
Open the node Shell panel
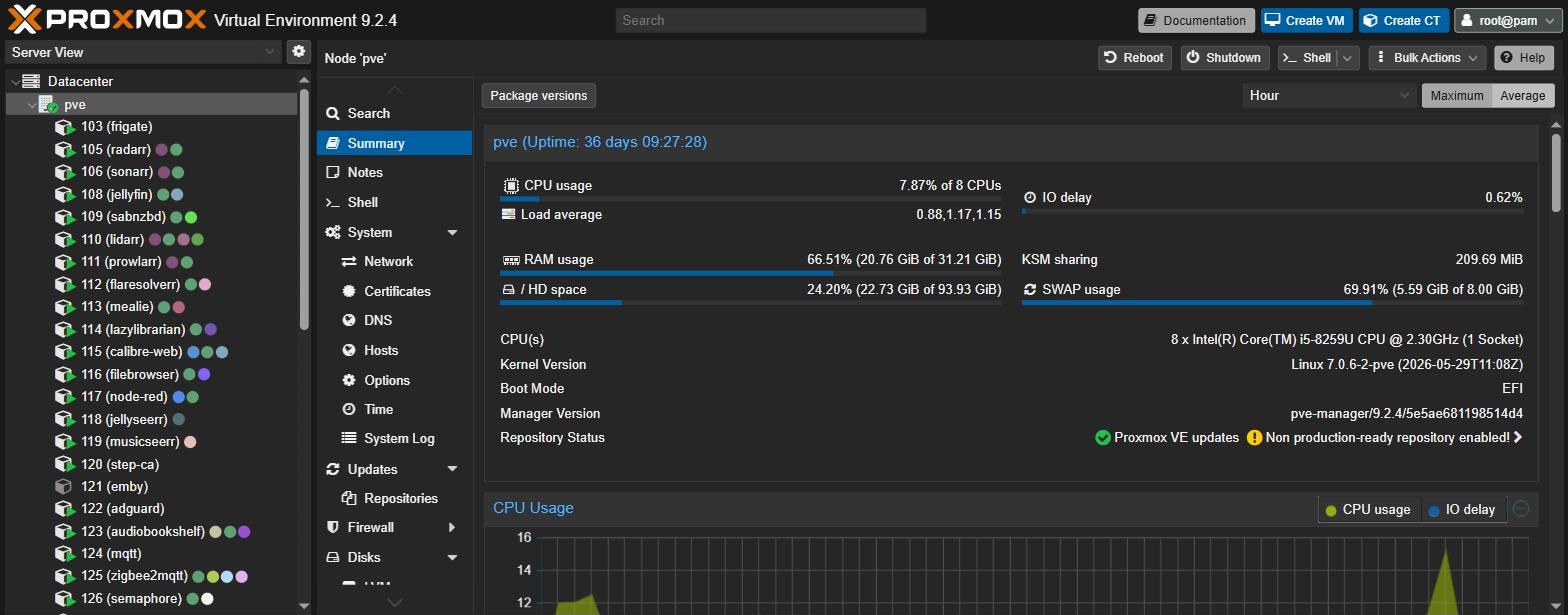pos(394,202)
